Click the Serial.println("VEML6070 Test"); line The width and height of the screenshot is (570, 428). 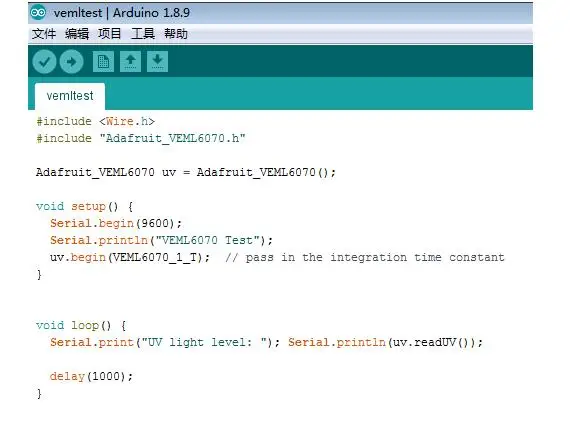point(161,240)
